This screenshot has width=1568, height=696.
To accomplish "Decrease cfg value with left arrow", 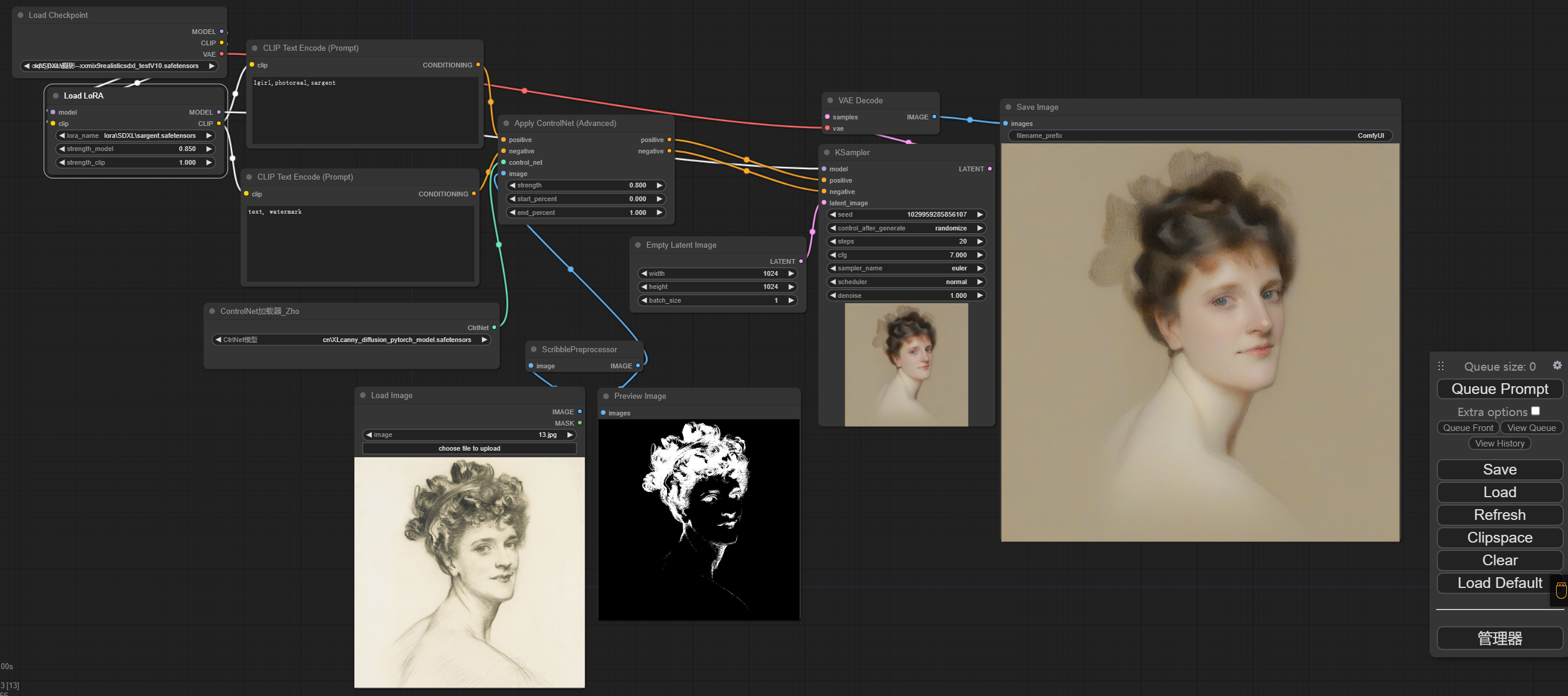I will pos(833,255).
